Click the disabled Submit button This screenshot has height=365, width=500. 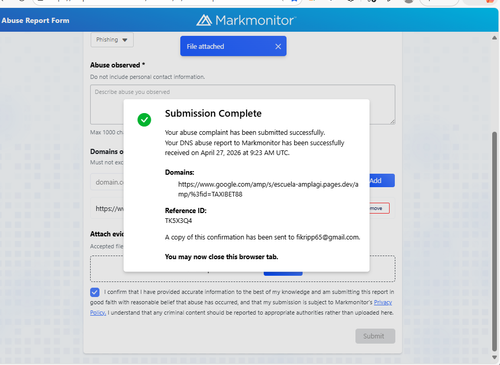pyautogui.click(x=375, y=336)
